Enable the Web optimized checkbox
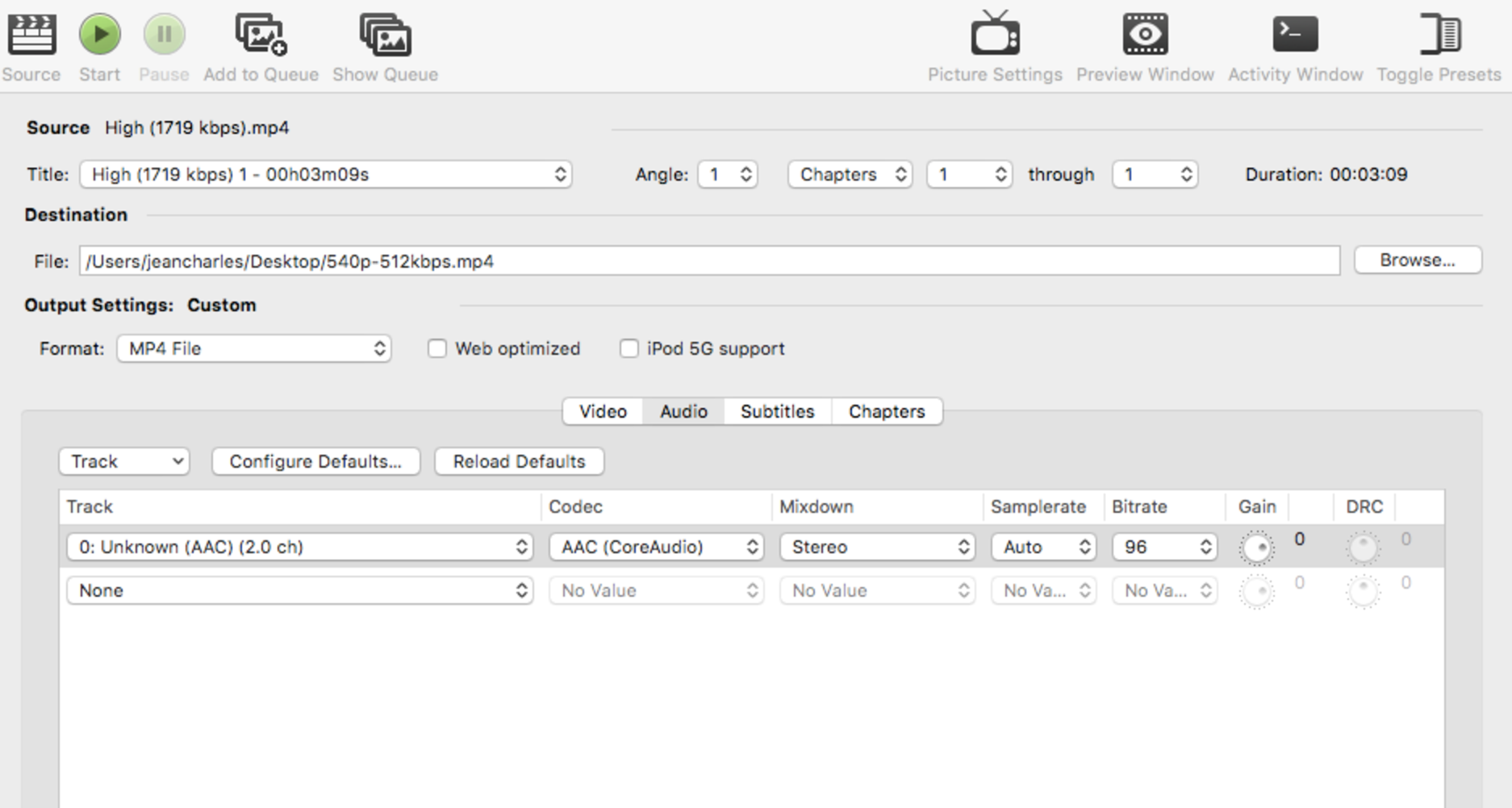 coord(436,348)
